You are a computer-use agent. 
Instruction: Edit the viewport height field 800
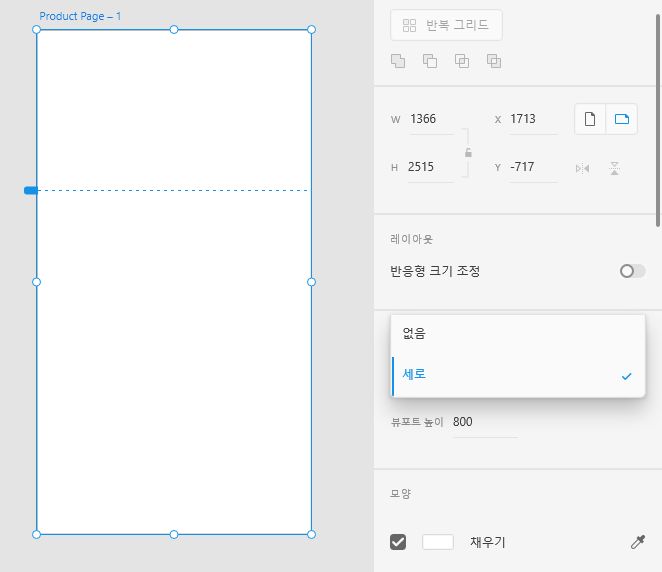click(485, 422)
